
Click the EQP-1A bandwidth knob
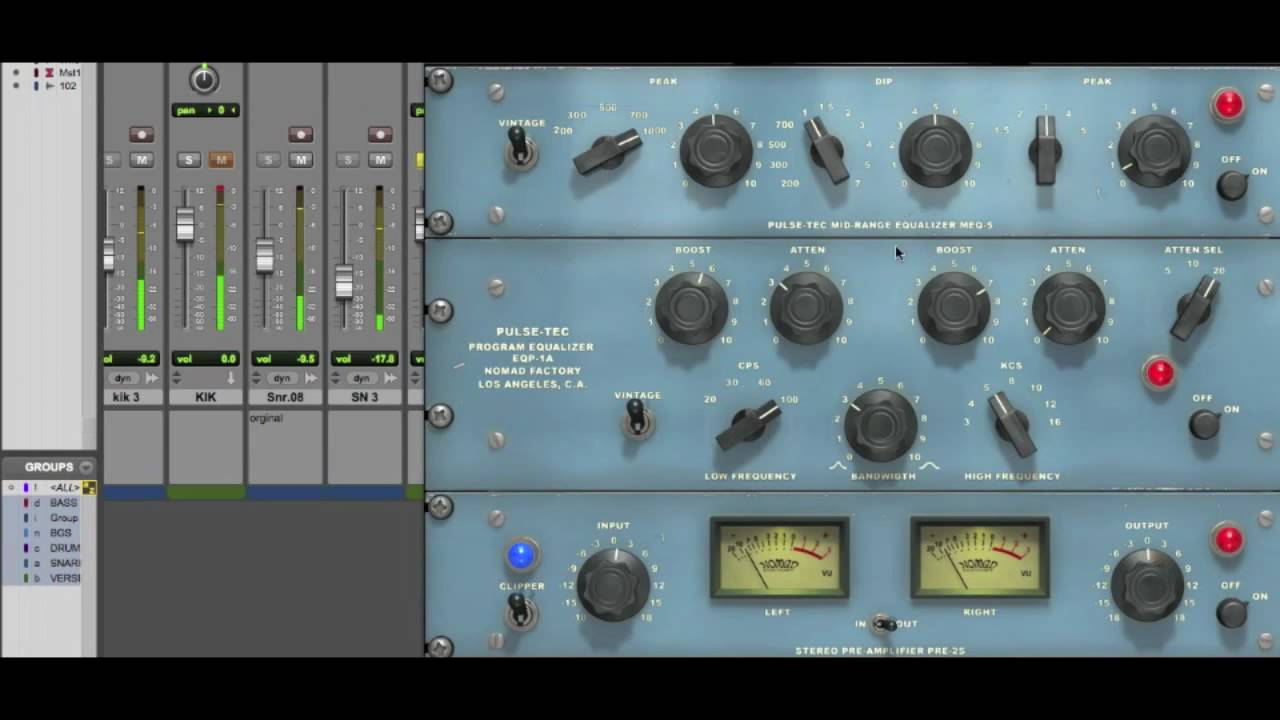880,424
